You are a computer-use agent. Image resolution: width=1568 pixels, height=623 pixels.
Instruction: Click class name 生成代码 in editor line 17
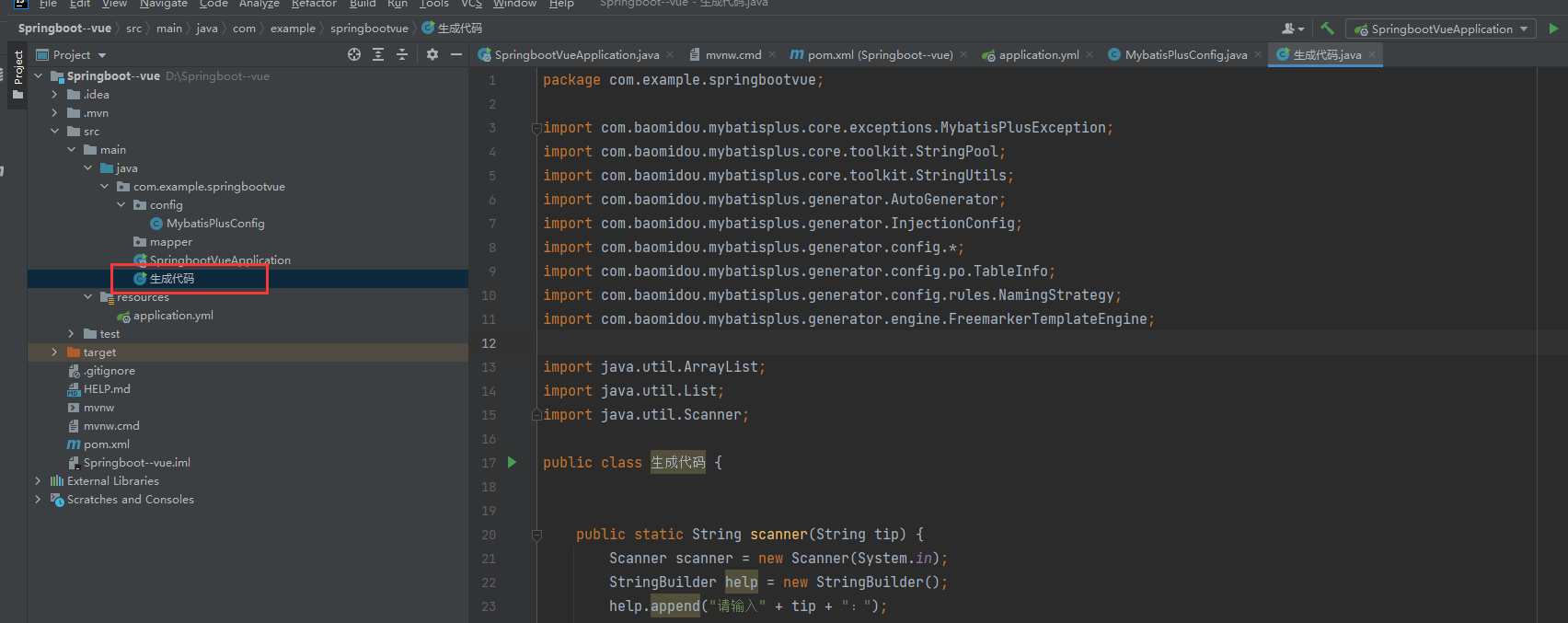[678, 462]
